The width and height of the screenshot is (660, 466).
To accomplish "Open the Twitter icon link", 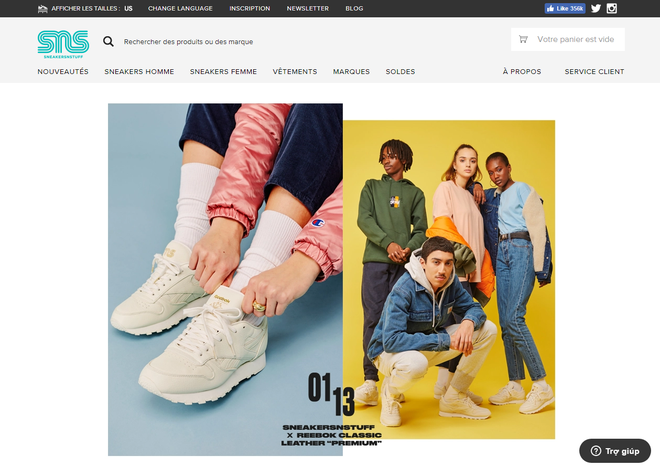I will pyautogui.click(x=596, y=8).
